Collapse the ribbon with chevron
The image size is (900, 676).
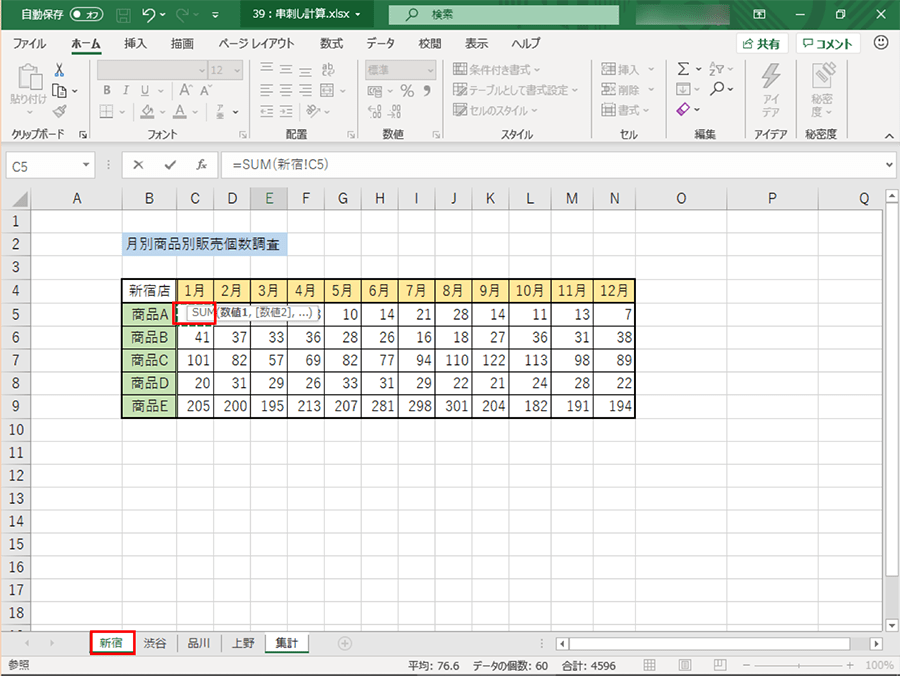click(x=889, y=136)
